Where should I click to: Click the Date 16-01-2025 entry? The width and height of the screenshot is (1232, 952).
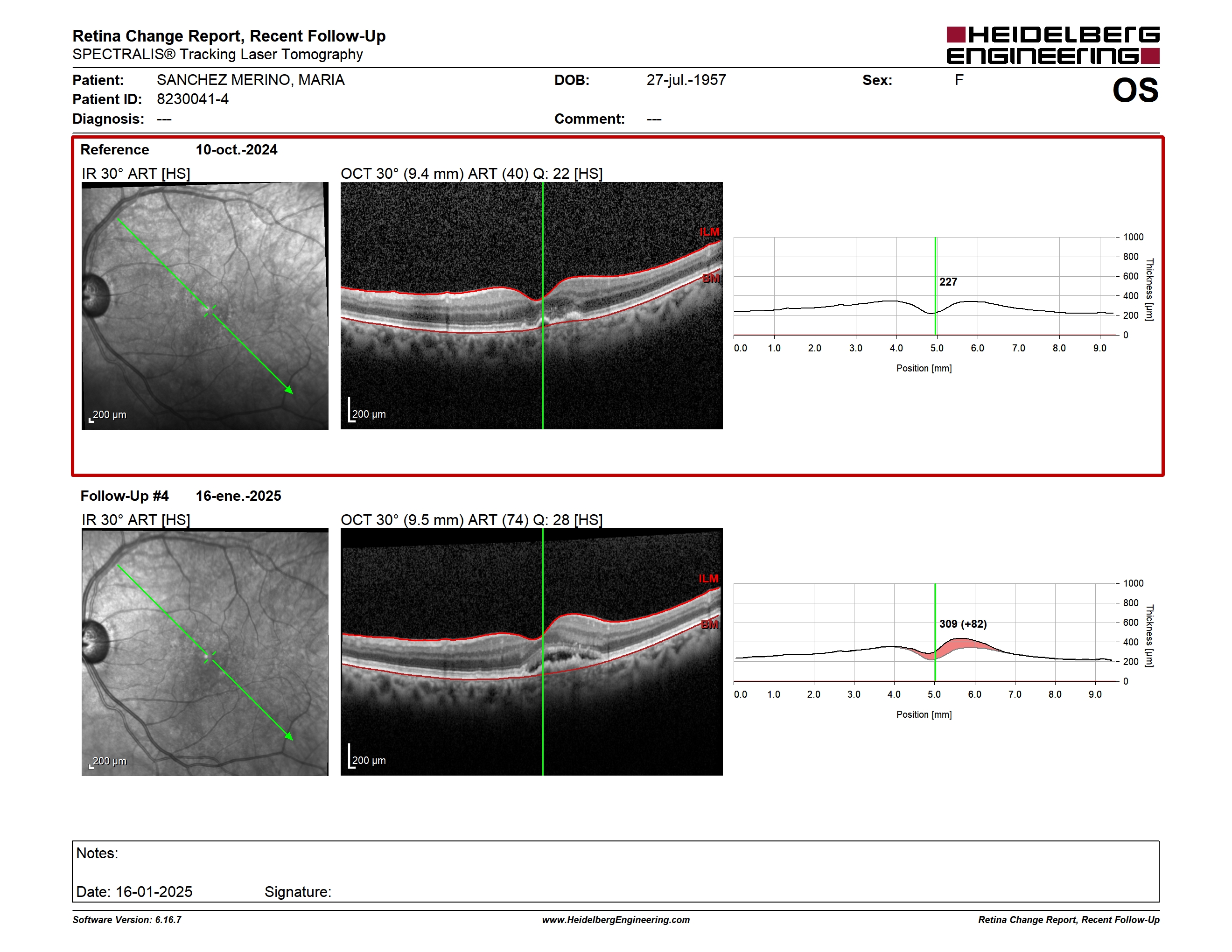pos(134,892)
